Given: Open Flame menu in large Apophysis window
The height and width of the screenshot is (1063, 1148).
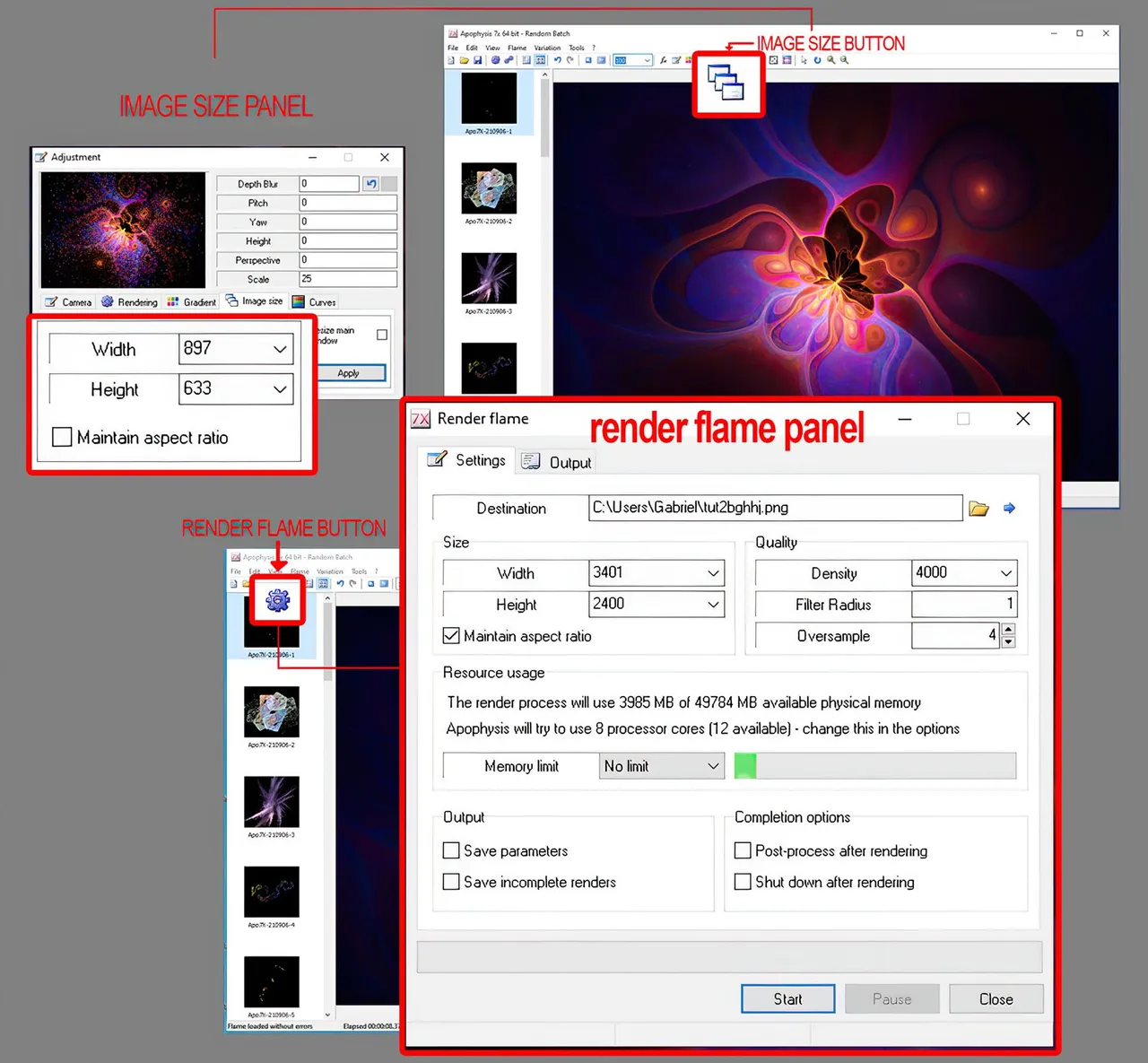Looking at the screenshot, I should (x=517, y=48).
